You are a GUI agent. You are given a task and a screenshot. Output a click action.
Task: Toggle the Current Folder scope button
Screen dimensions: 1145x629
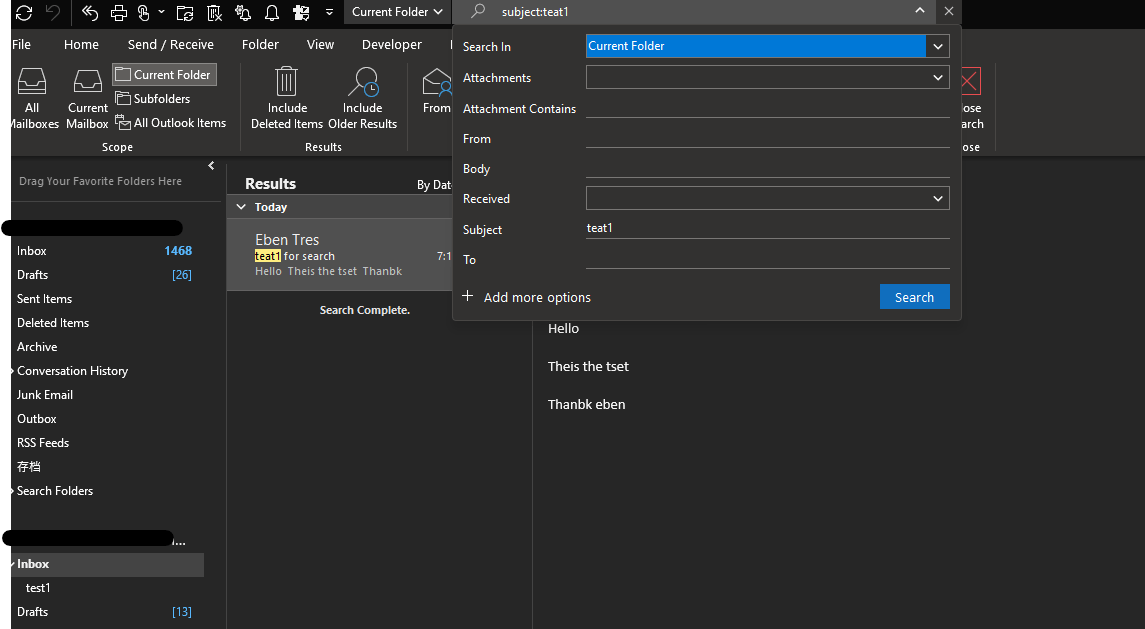click(x=164, y=75)
